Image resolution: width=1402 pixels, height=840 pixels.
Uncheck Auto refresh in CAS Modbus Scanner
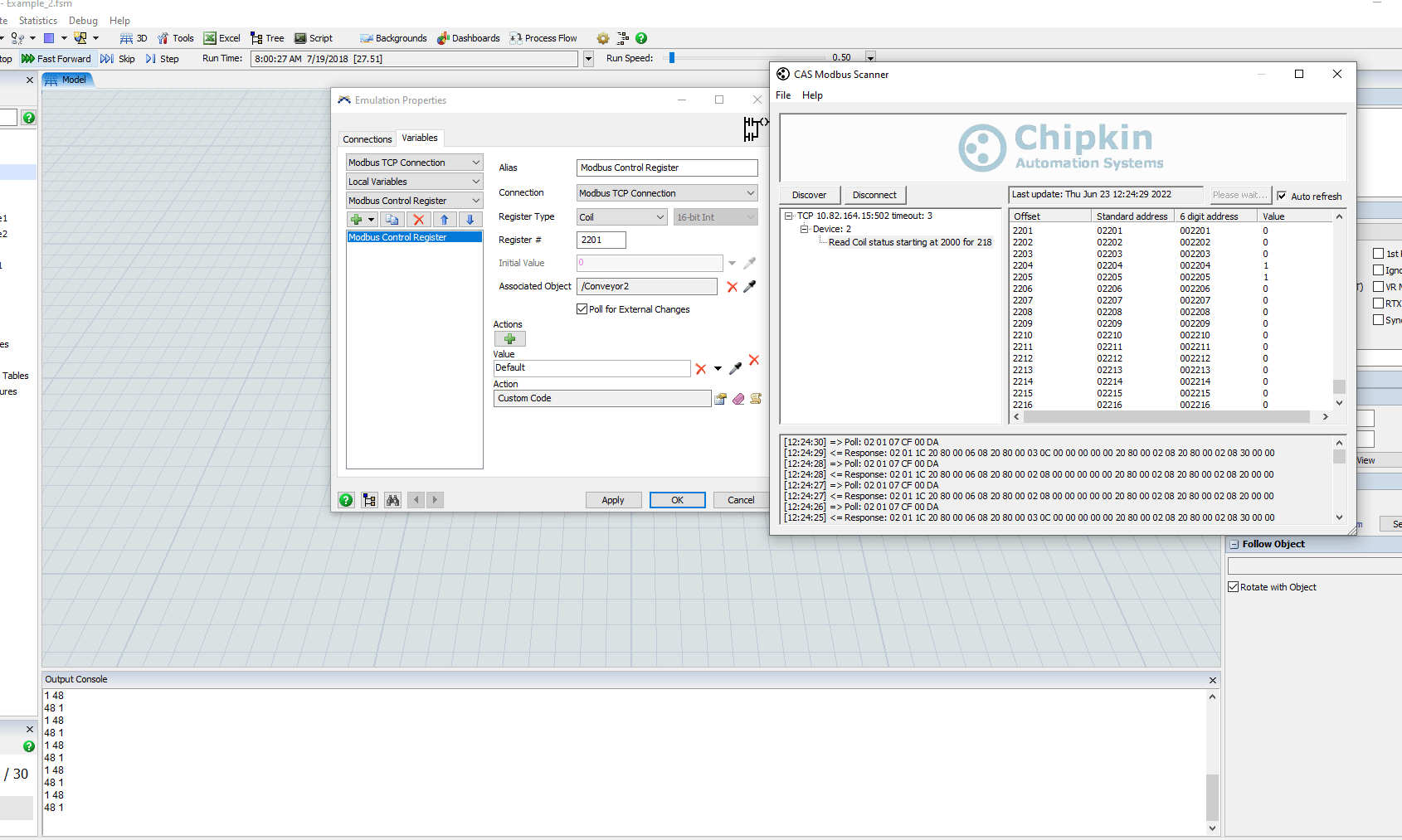click(x=1283, y=197)
